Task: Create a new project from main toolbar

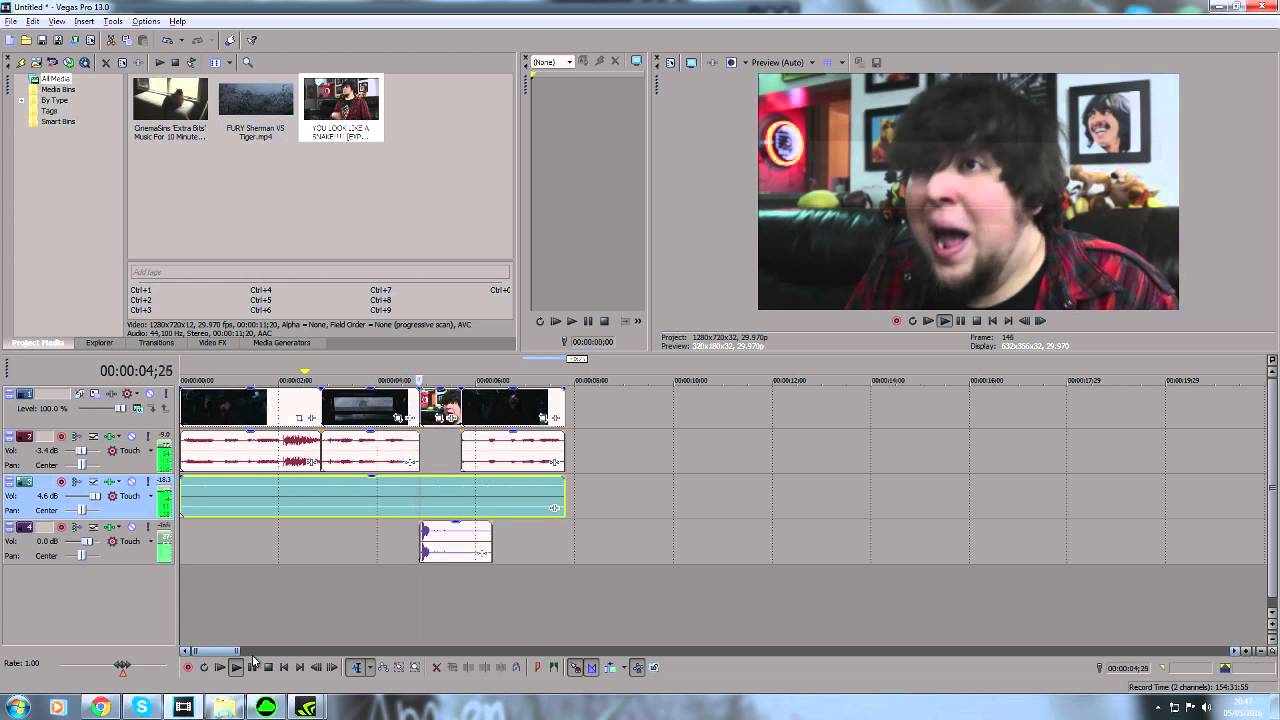Action: coord(9,40)
